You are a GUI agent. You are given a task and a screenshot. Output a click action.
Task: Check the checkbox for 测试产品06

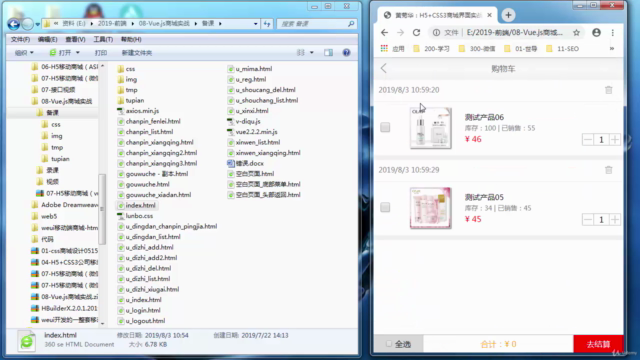(x=385, y=127)
